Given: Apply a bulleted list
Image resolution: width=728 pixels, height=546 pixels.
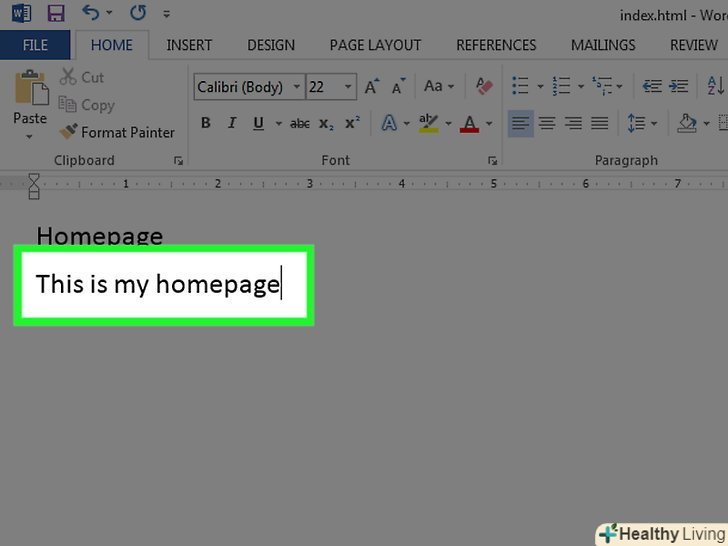Looking at the screenshot, I should coord(520,86).
